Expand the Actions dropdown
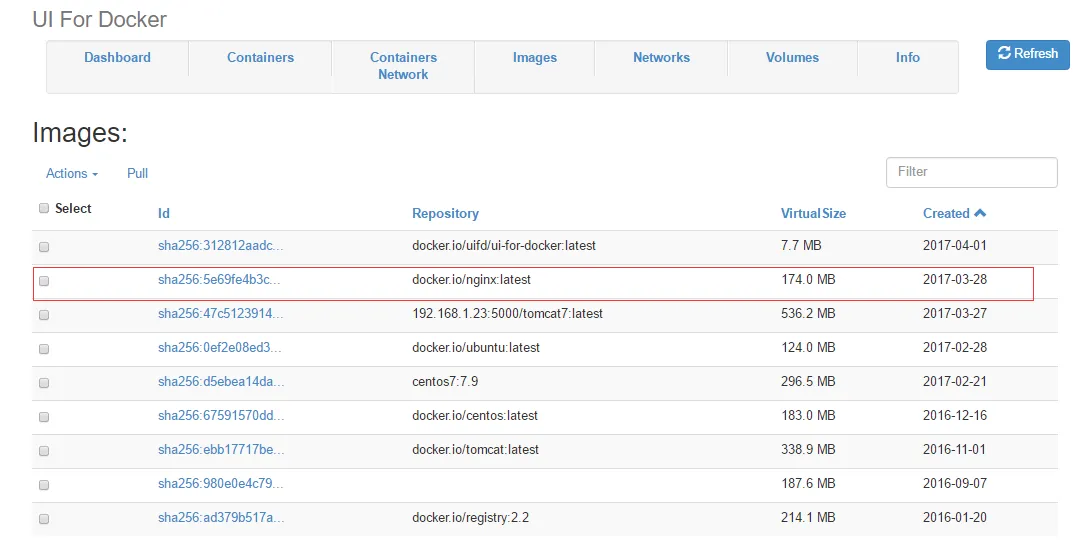This screenshot has width=1074, height=554. coord(72,174)
